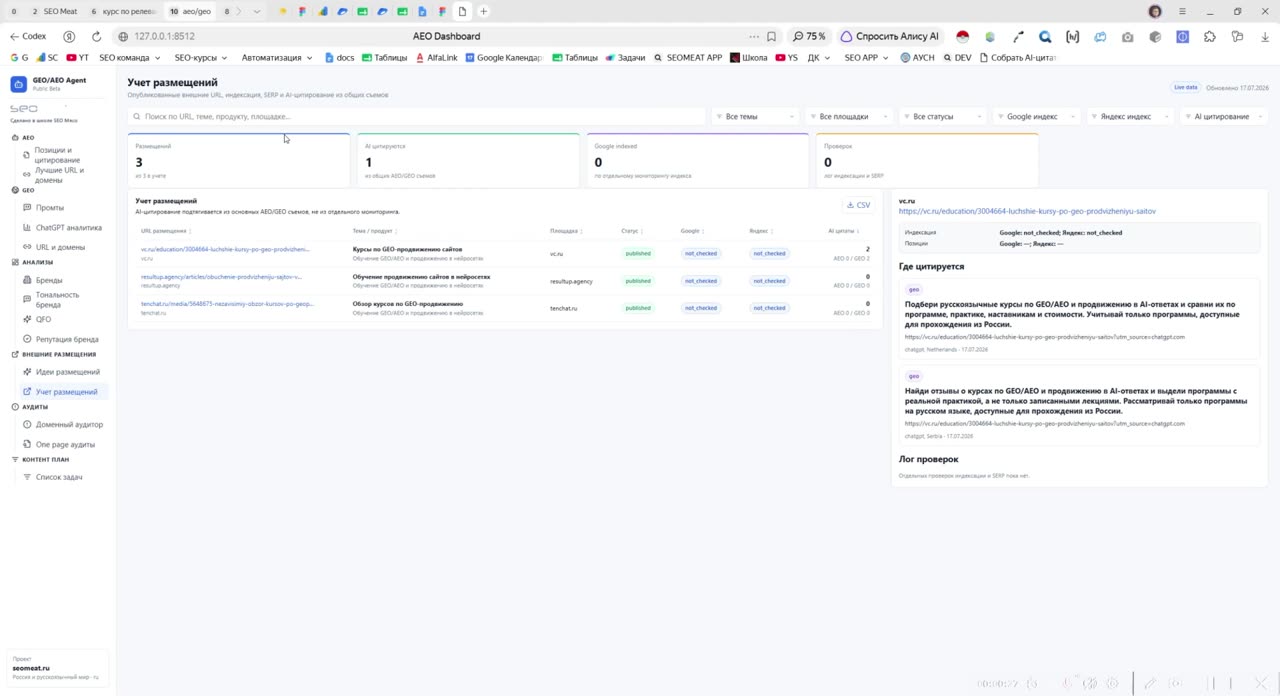Click the browser address bar 127.0.0.1:8512

tap(165, 36)
